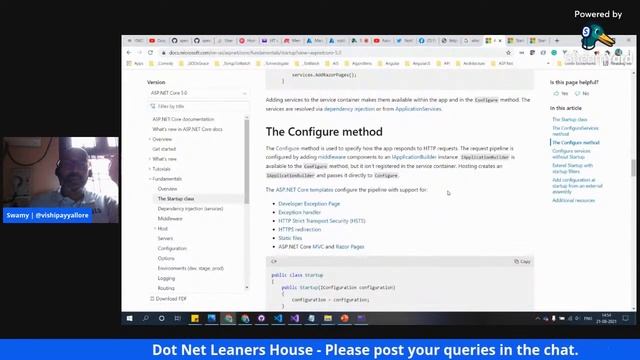The height and width of the screenshot is (360, 640).
Task: Switch to the Twitter browser tab
Action: 404,40
